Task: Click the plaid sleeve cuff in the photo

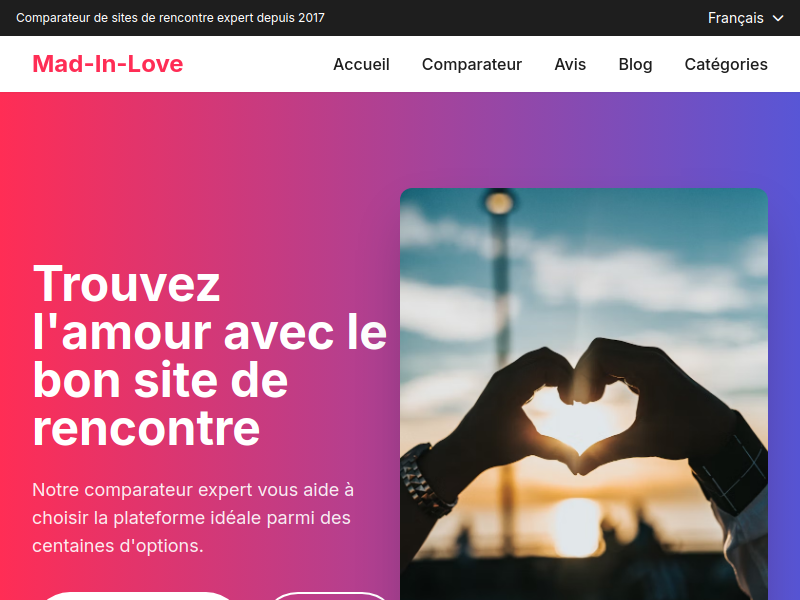Action: click(x=731, y=474)
